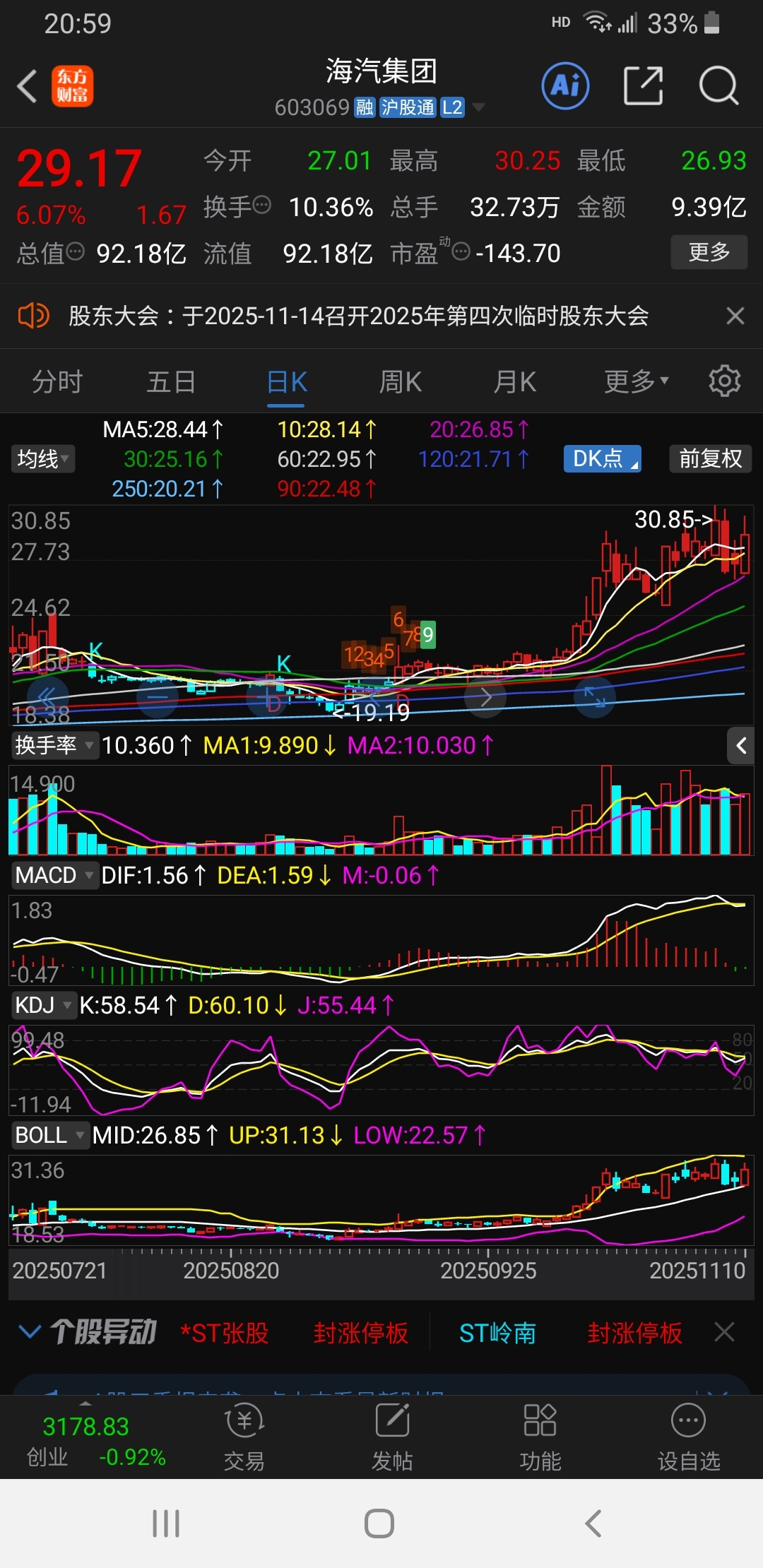This screenshot has width=763, height=1568.
Task: Open the search magnifier icon
Action: click(718, 86)
